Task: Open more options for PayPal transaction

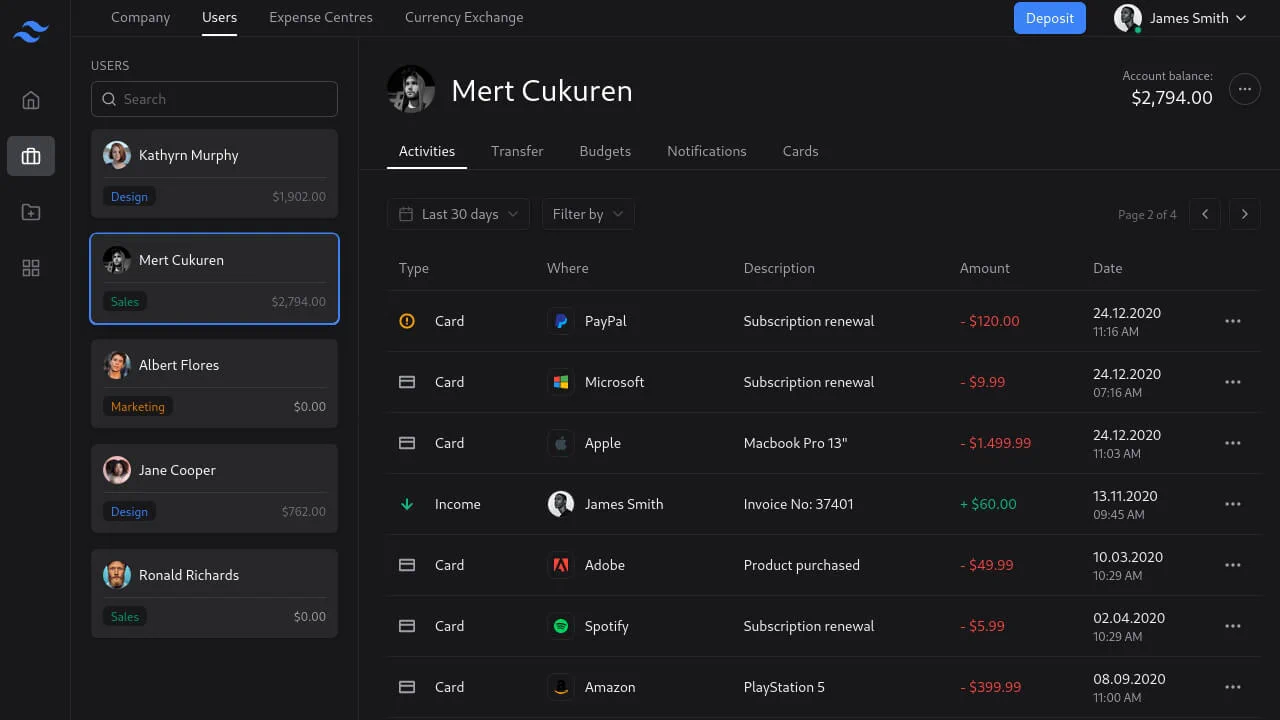Action: (1233, 321)
